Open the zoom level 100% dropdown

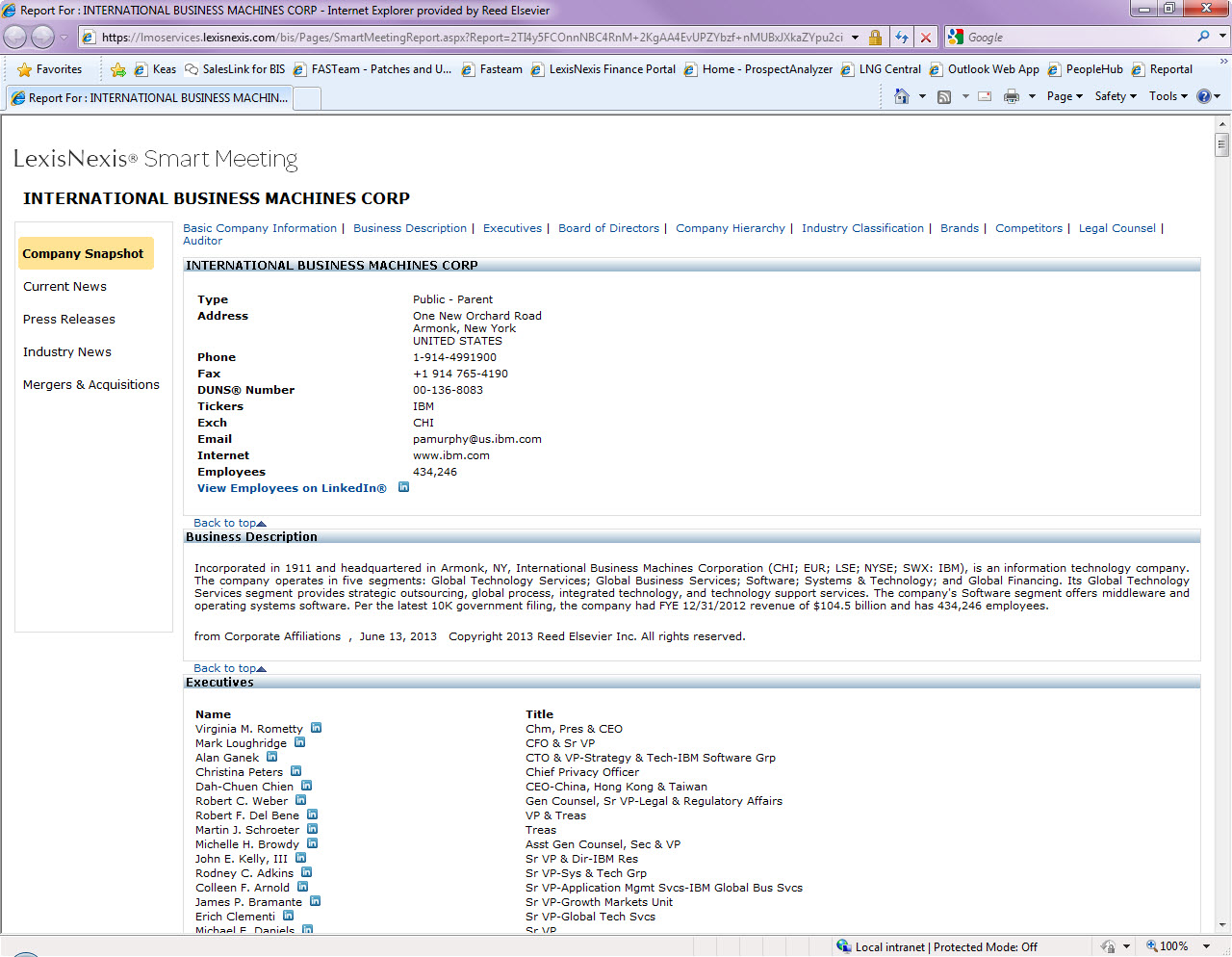pyautogui.click(x=1206, y=946)
